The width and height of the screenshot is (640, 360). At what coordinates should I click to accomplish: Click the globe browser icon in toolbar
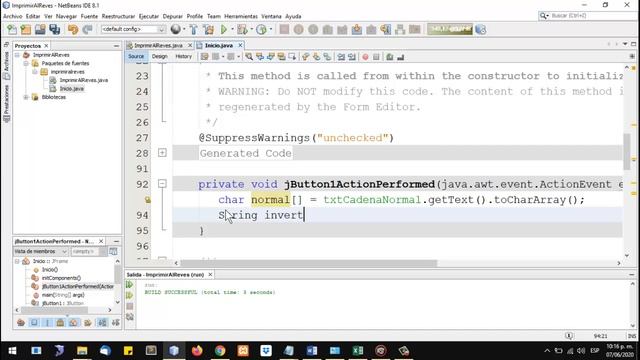coord(176,29)
